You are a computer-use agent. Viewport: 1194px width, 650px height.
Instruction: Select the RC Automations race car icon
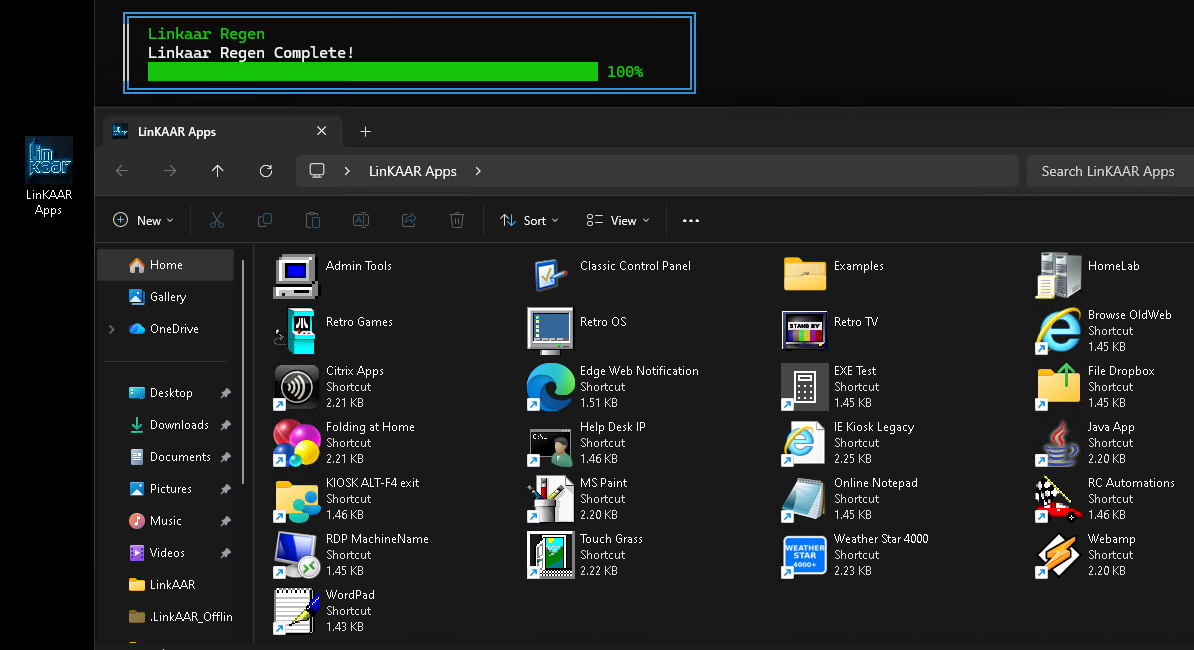[1058, 499]
